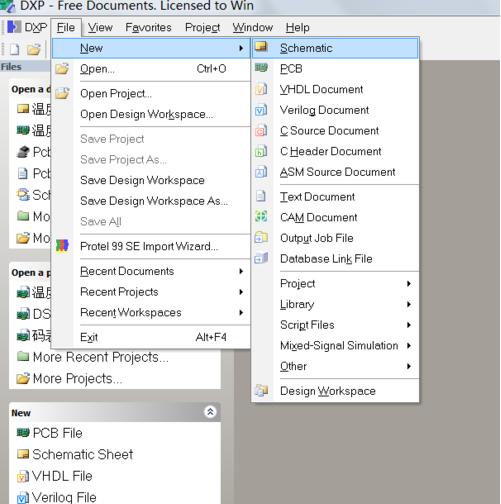Click the DXP menu label
Screen dimensions: 501x504
click(36, 27)
